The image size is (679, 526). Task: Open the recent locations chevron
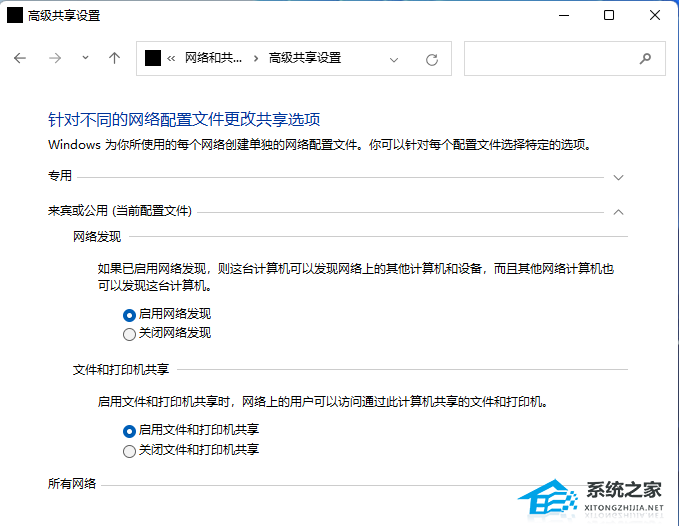tap(85, 58)
